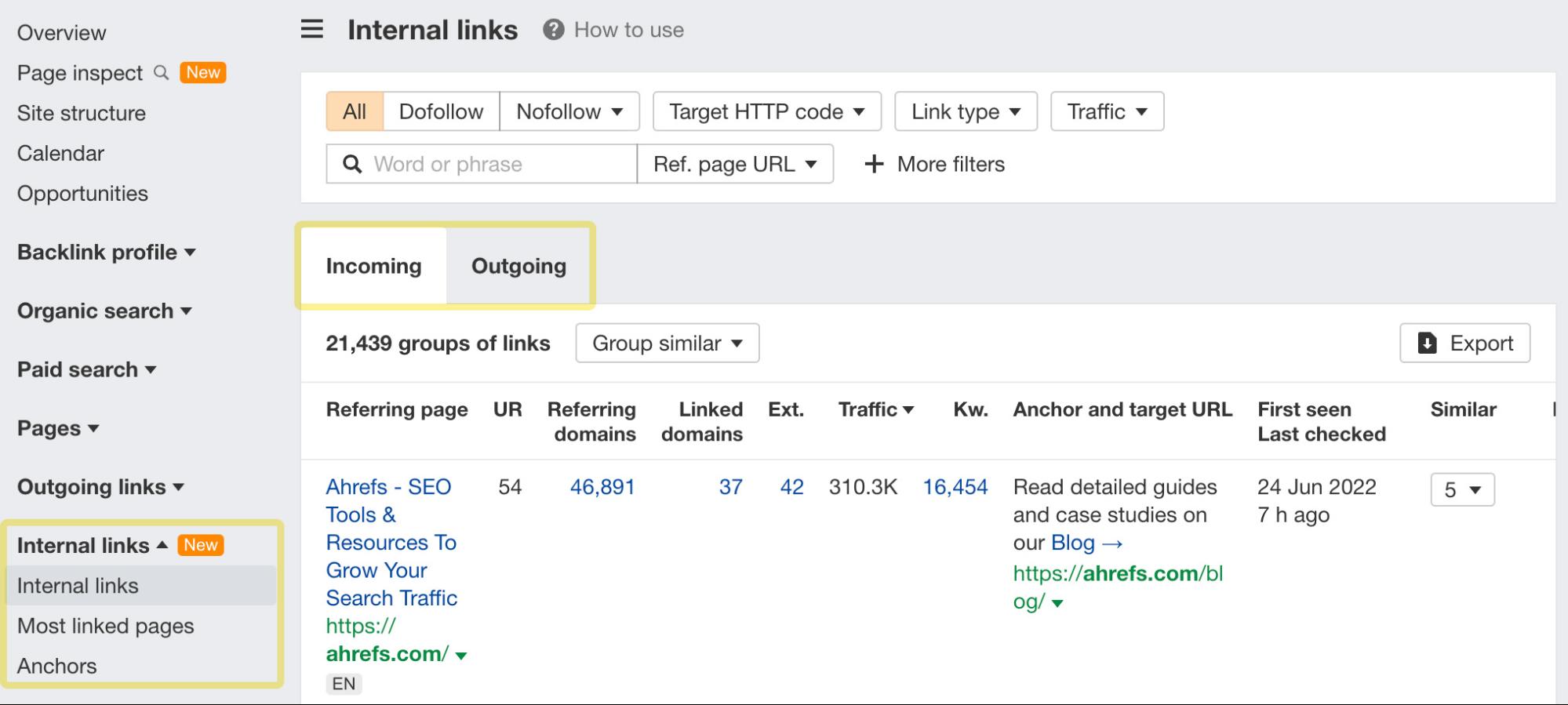1568x705 pixels.
Task: Click the EN language badge
Action: point(344,684)
